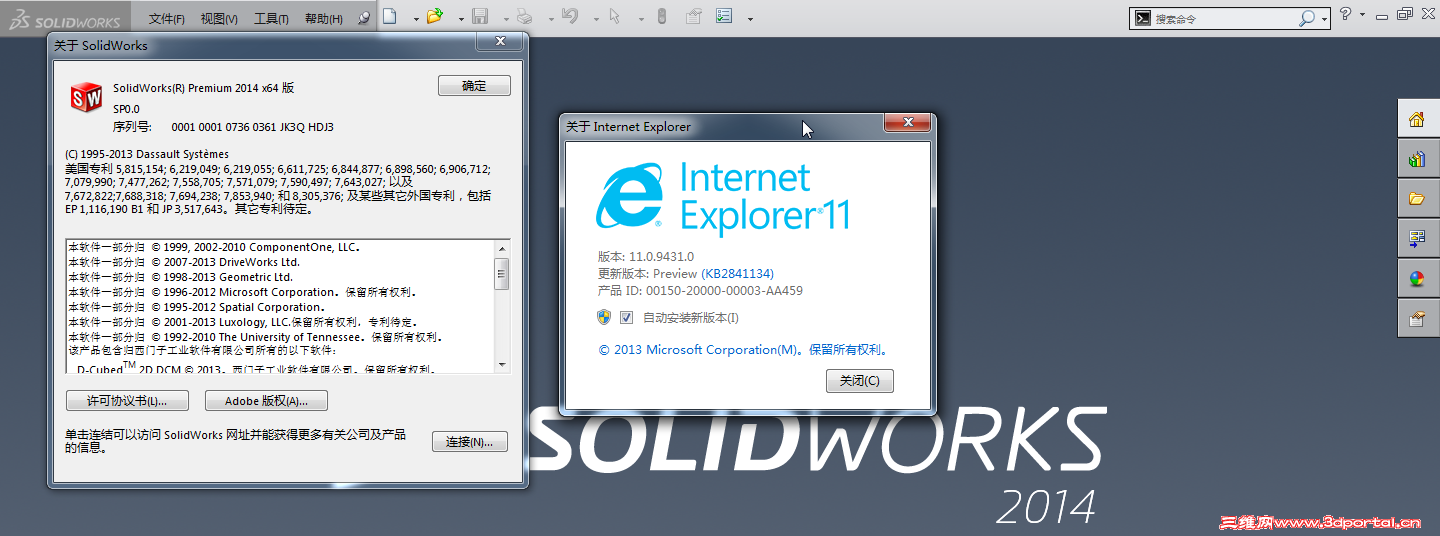Open the 视图(V) menu
The width and height of the screenshot is (1440, 536).
click(x=219, y=18)
